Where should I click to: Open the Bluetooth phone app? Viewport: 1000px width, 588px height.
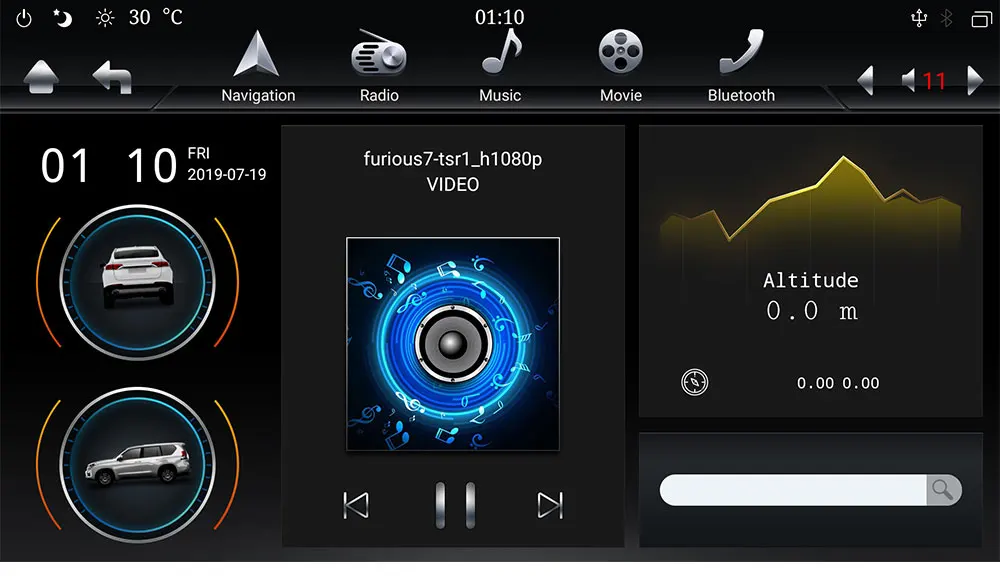(741, 67)
